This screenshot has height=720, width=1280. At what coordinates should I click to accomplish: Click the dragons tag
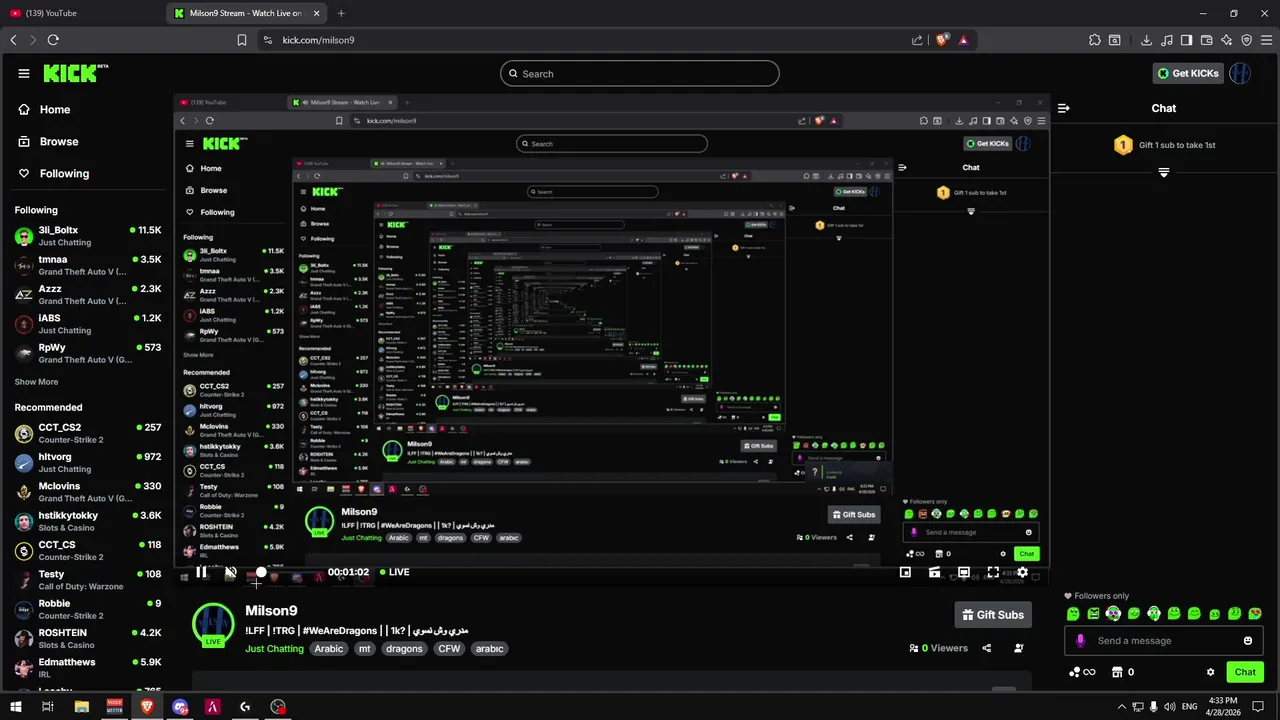[x=404, y=649]
